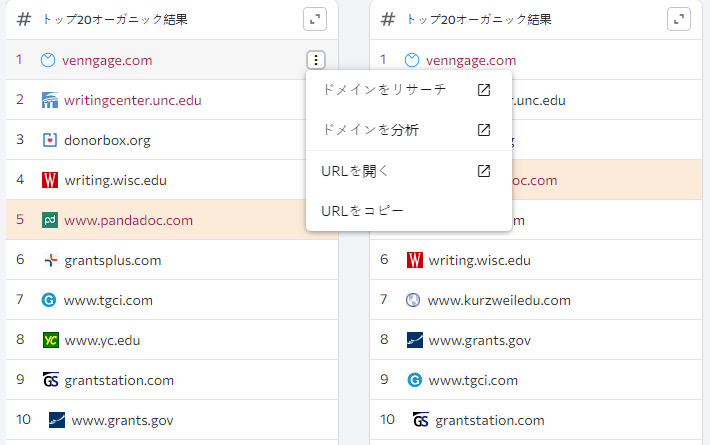Open www.pandadoc.com highlighted link

129,220
